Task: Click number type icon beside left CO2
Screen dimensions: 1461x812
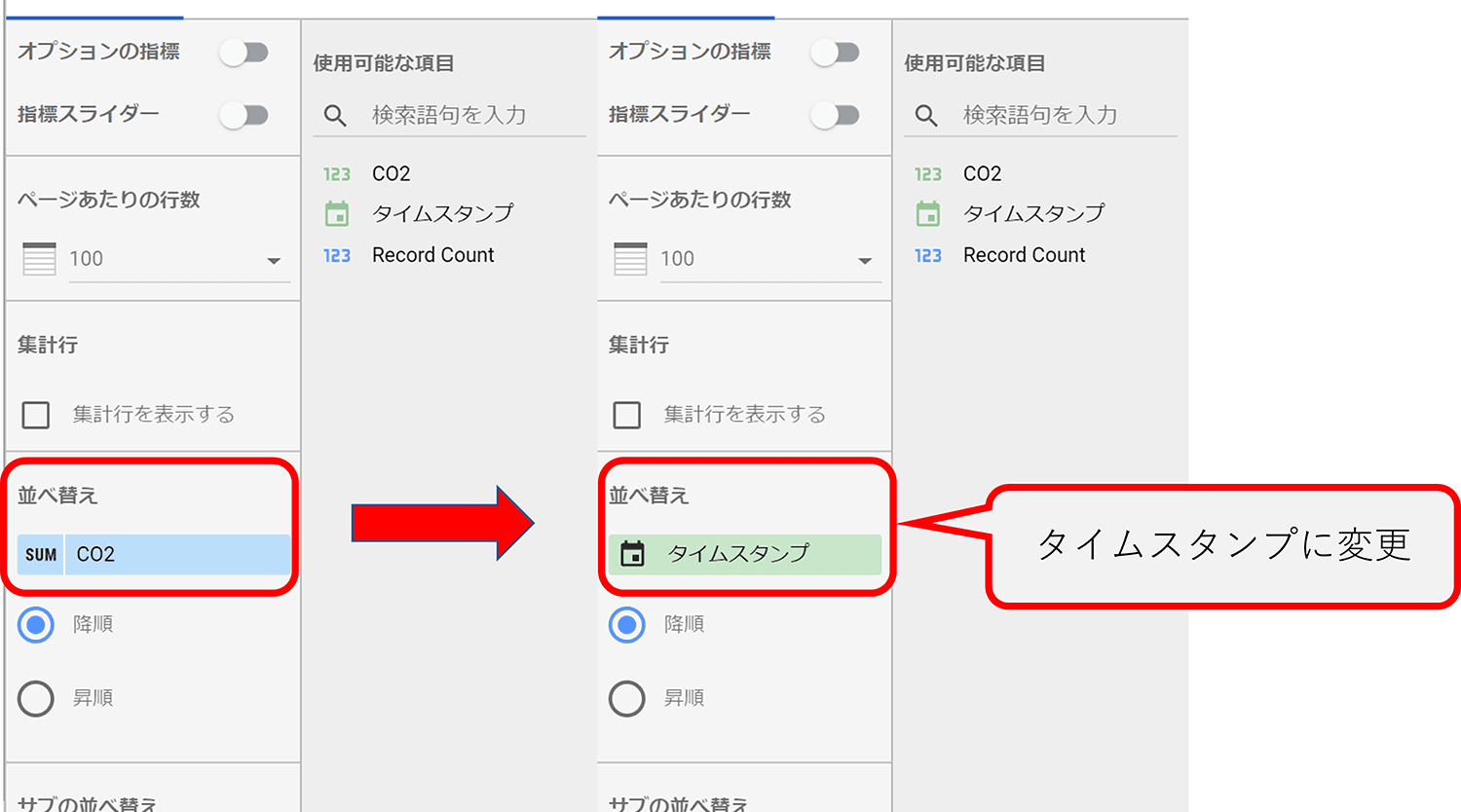Action: [x=337, y=174]
